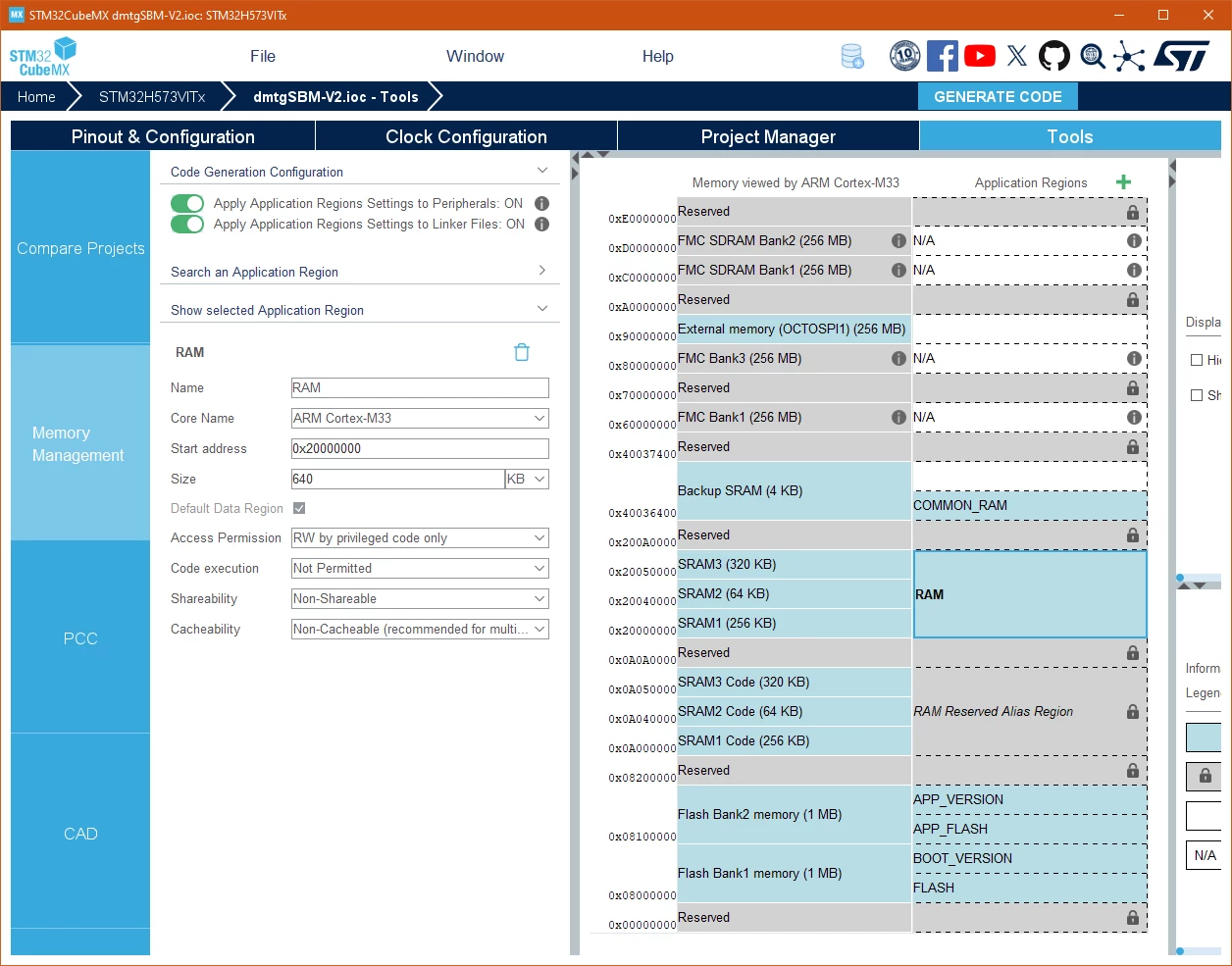Click the Start address field 0x20000000
The height and width of the screenshot is (966, 1232).
(x=420, y=448)
